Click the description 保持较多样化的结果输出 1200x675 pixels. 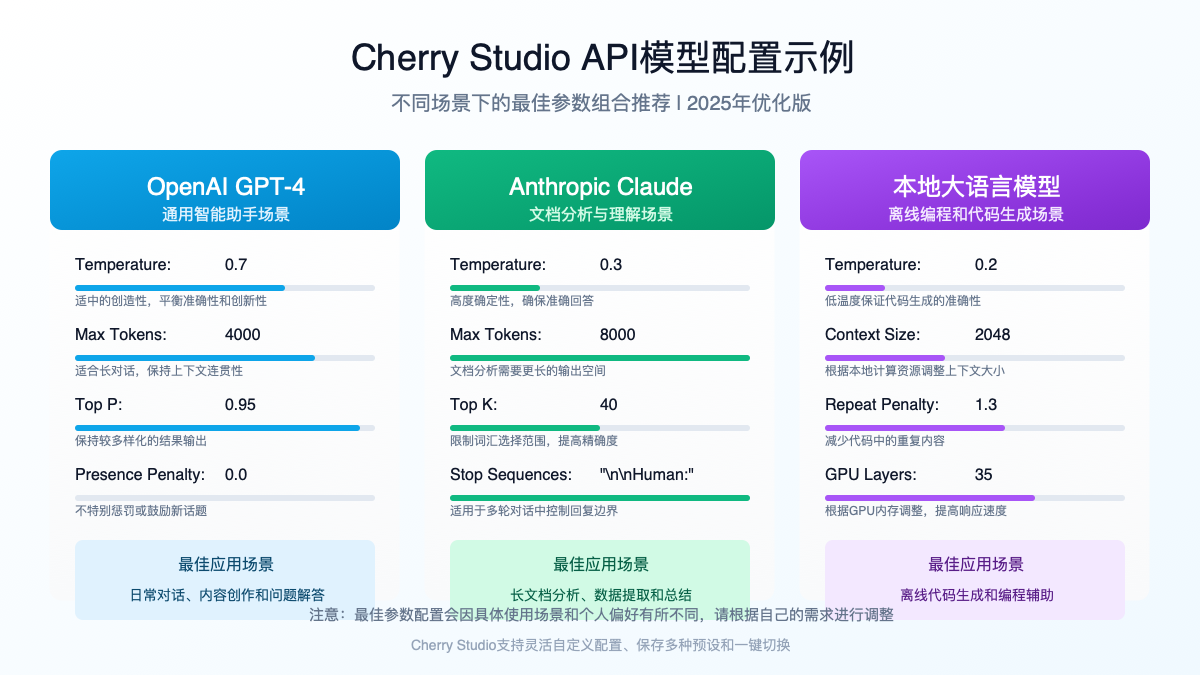pos(141,441)
